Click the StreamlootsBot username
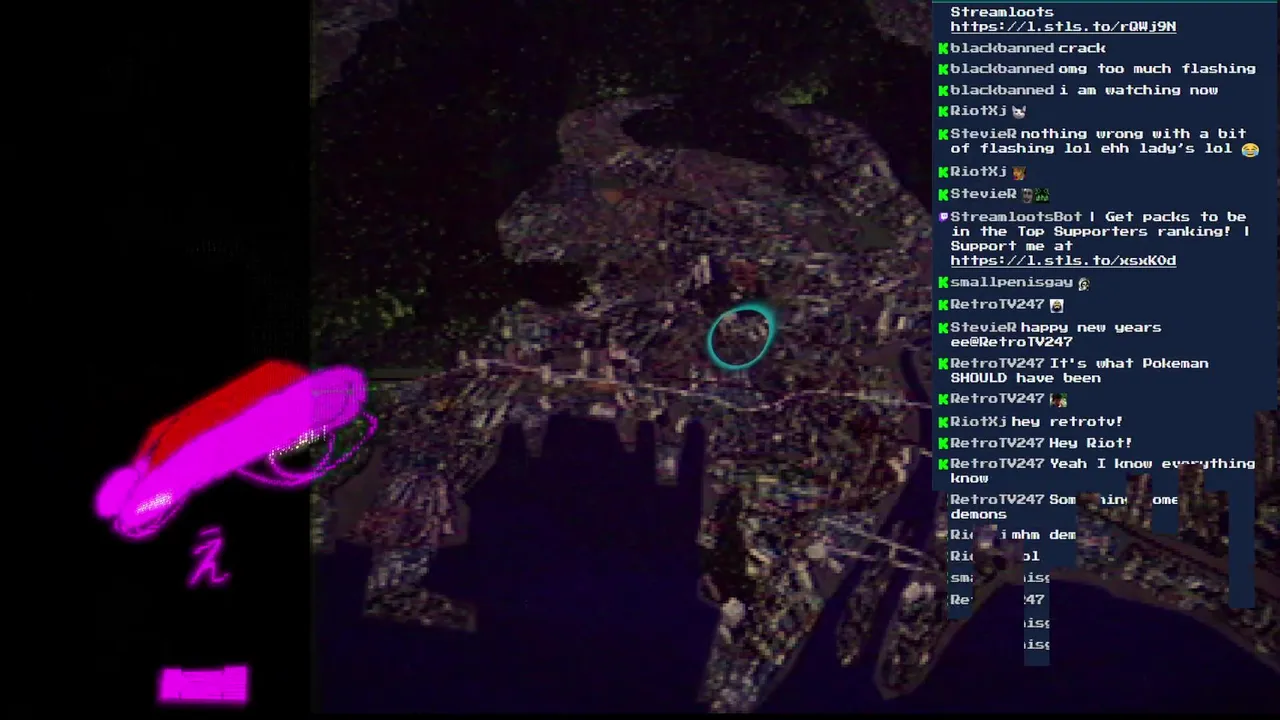Image resolution: width=1280 pixels, height=720 pixels. click(1016, 217)
